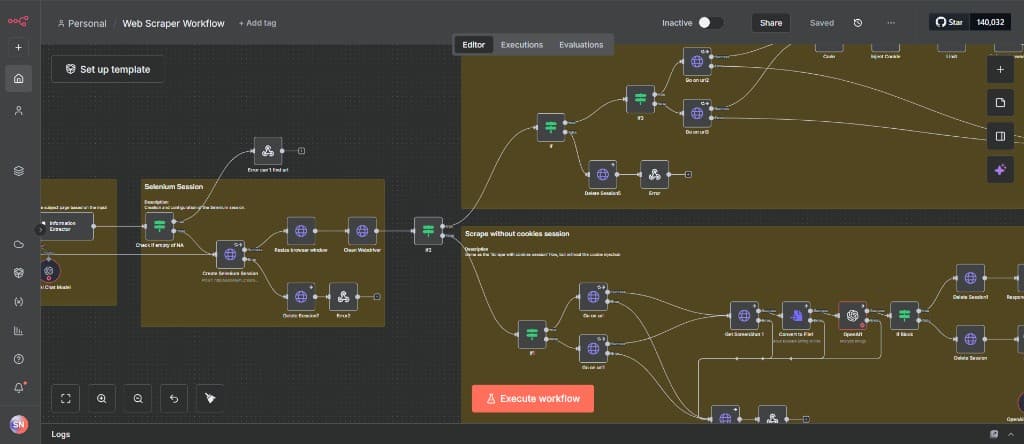1024x444 pixels.
Task: Click the SN user avatar
Action: coord(18,424)
